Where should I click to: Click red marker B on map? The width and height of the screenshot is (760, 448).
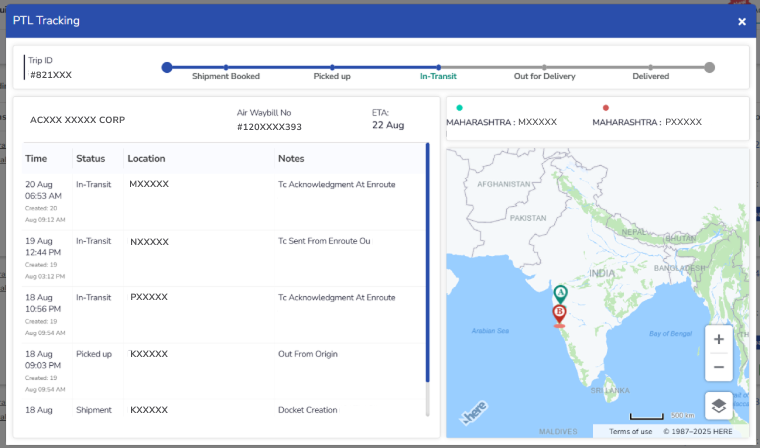click(x=560, y=314)
